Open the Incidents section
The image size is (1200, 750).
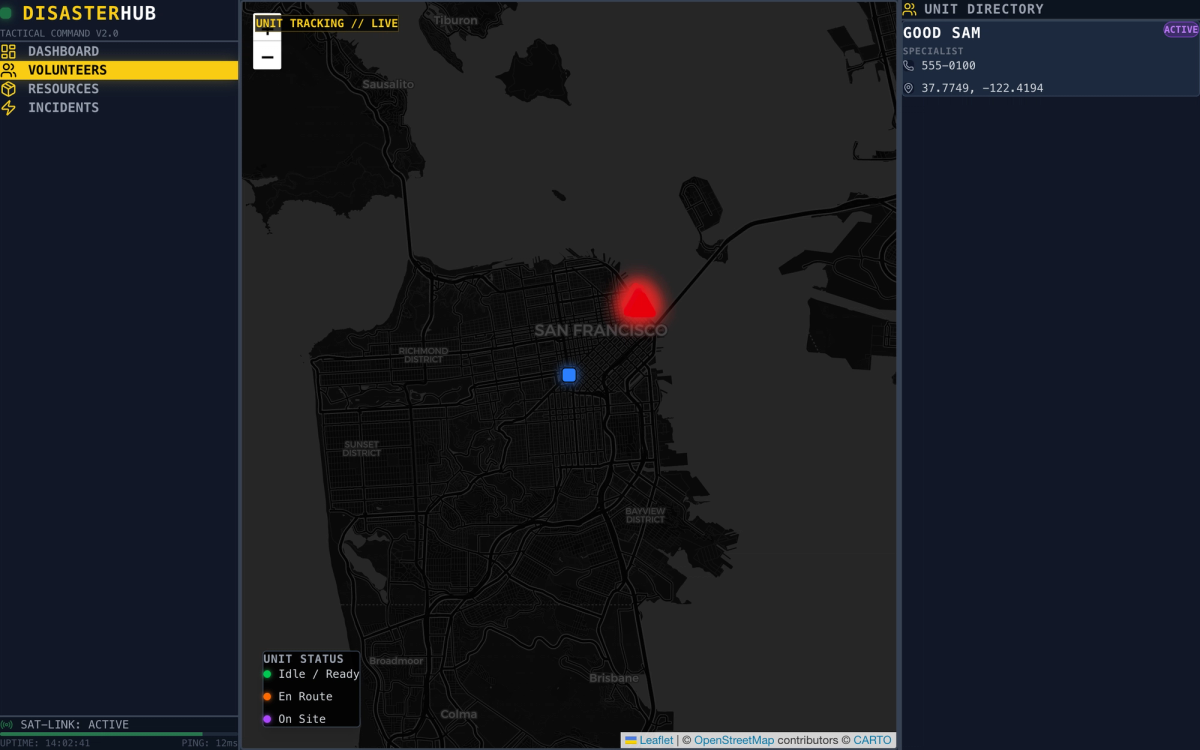(x=119, y=108)
